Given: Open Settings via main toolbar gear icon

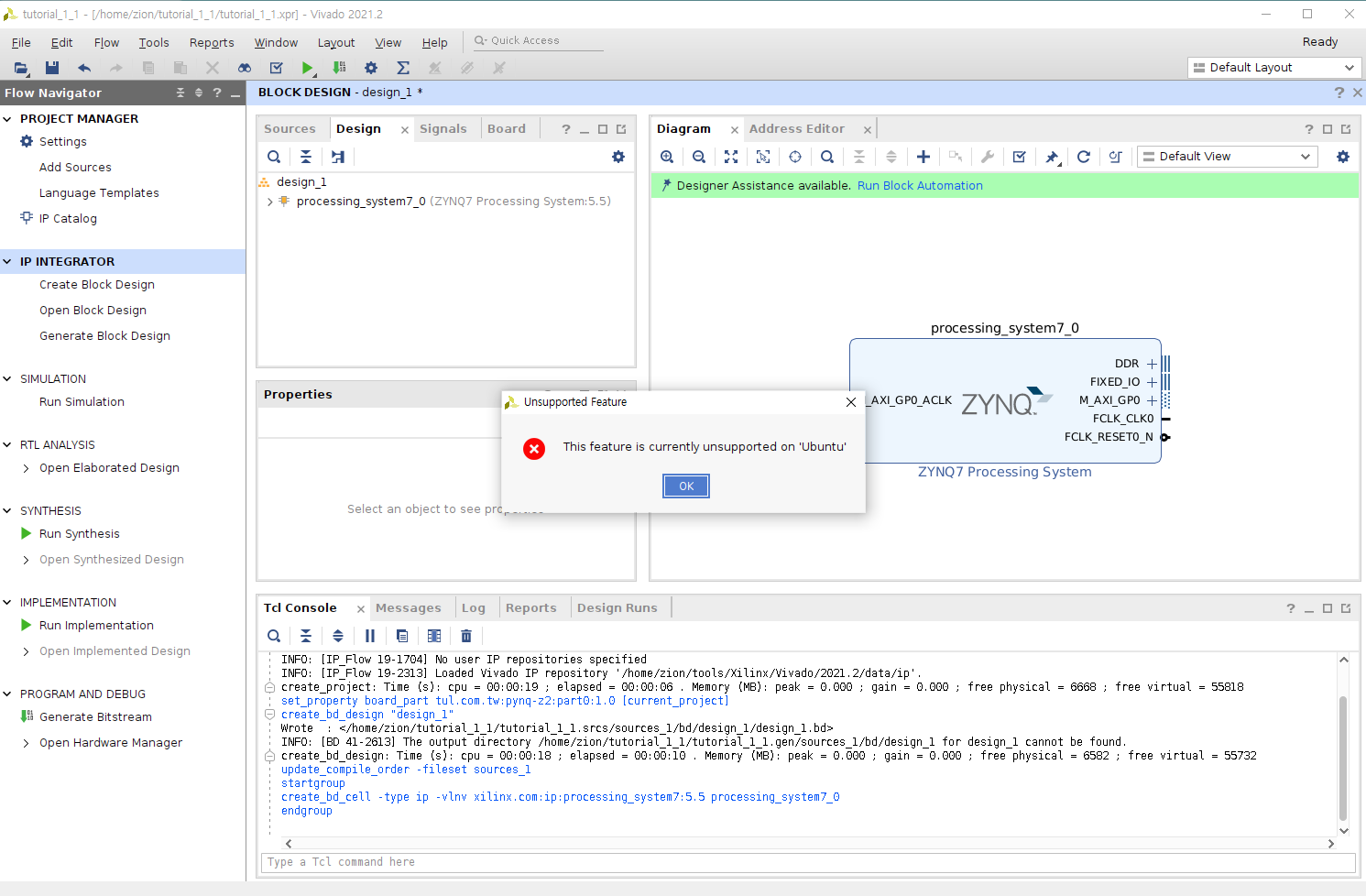Looking at the screenshot, I should click(371, 68).
